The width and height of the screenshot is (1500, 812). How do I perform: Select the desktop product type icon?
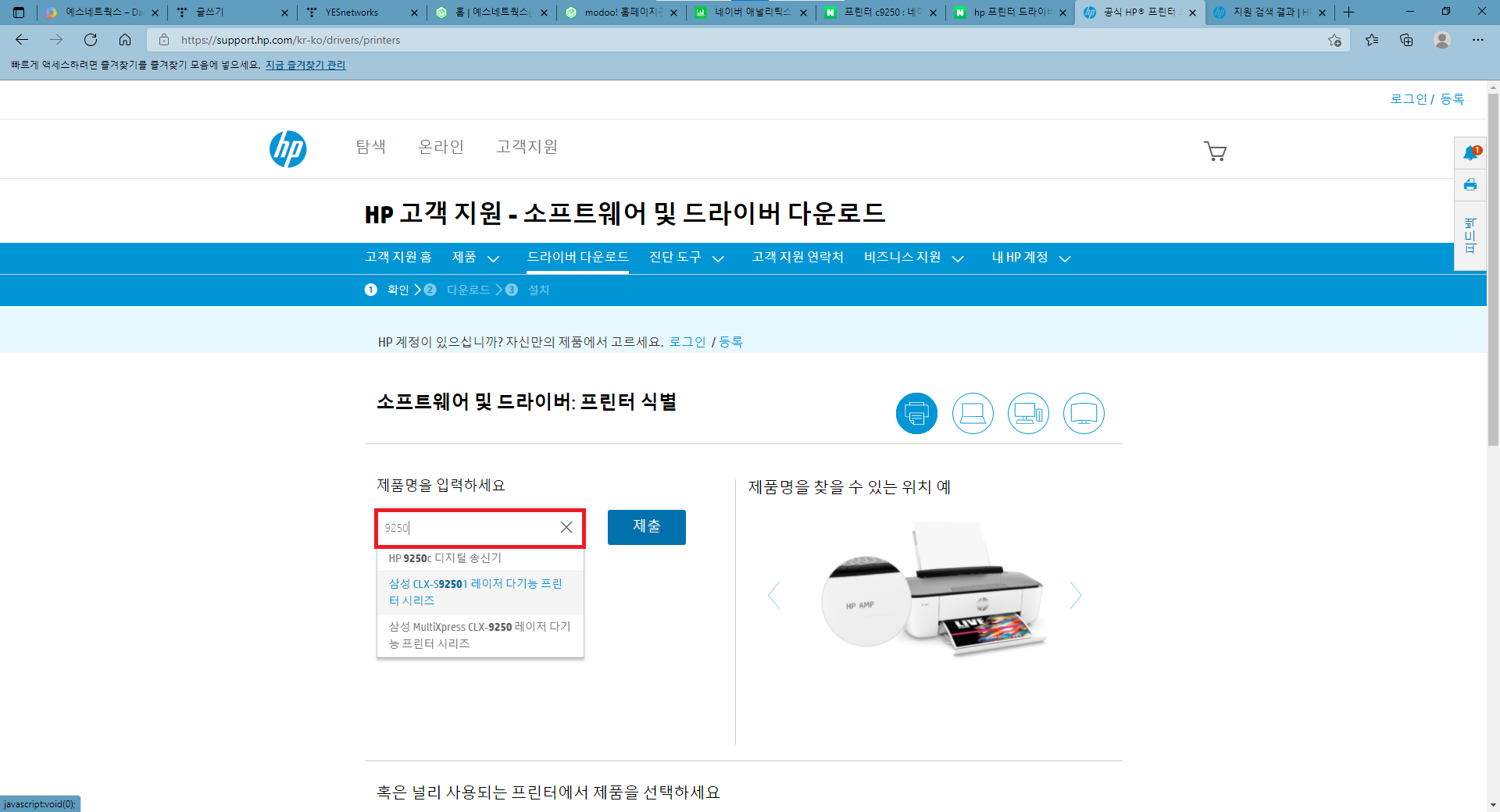[x=1028, y=413]
